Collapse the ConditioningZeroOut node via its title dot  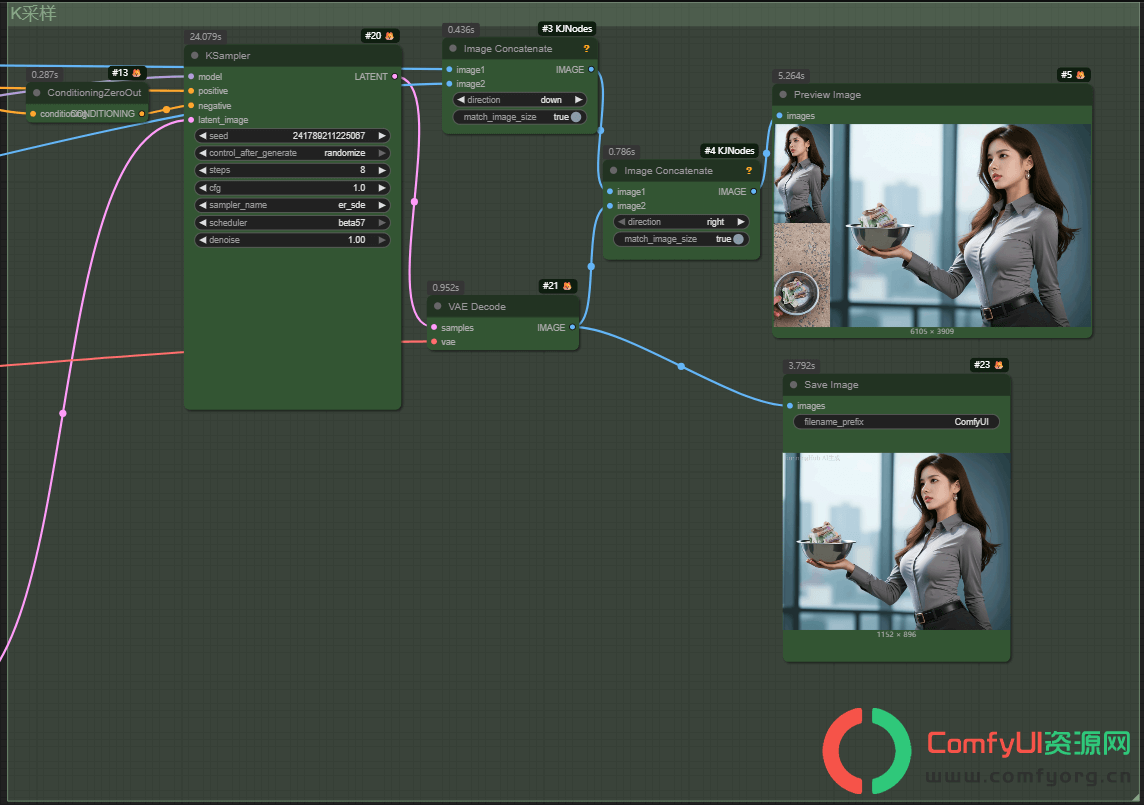point(37,93)
